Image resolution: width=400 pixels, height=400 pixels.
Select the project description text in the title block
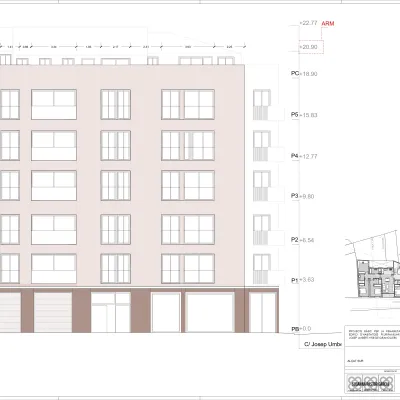(x=374, y=333)
